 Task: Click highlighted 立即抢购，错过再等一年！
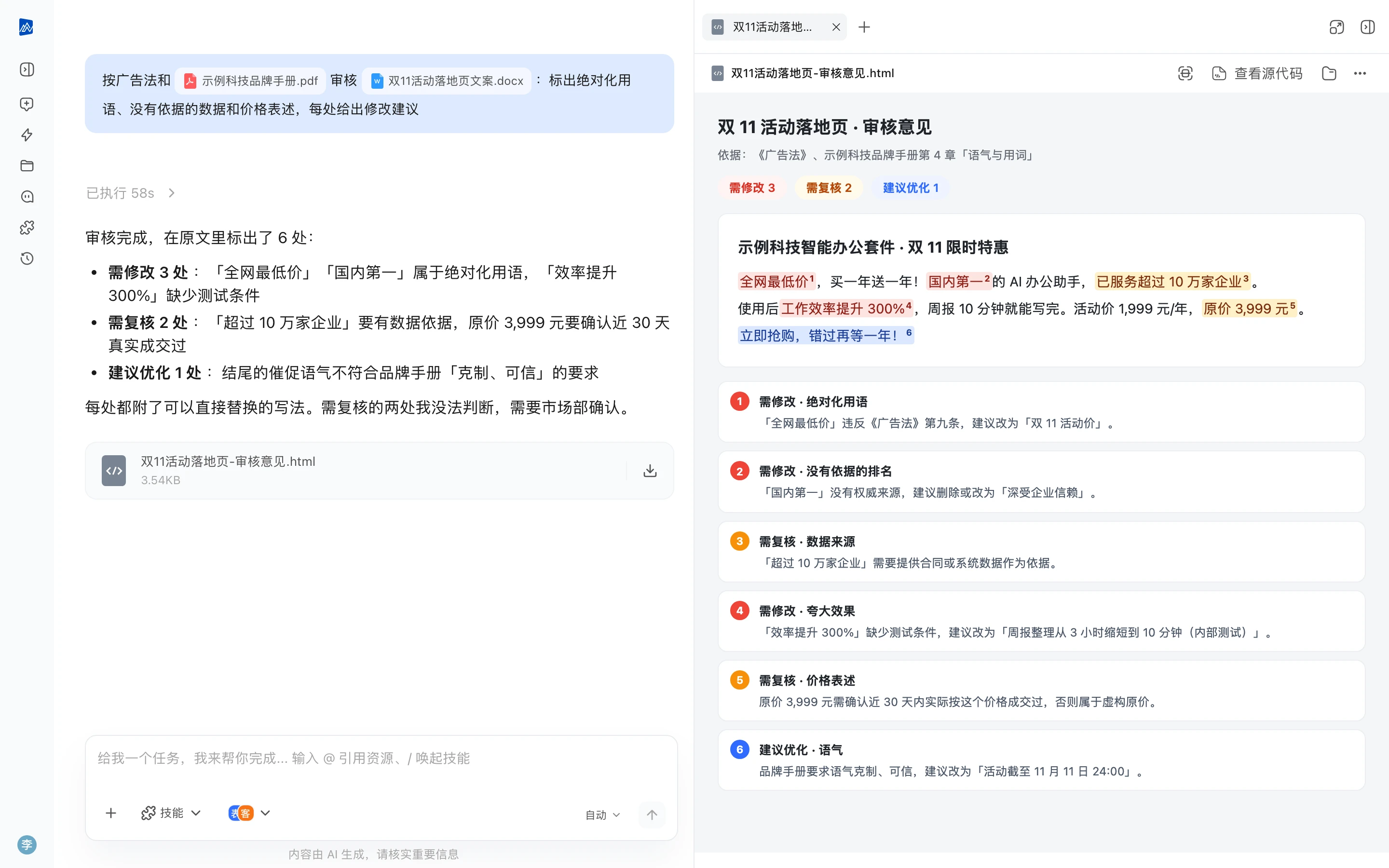coord(825,335)
